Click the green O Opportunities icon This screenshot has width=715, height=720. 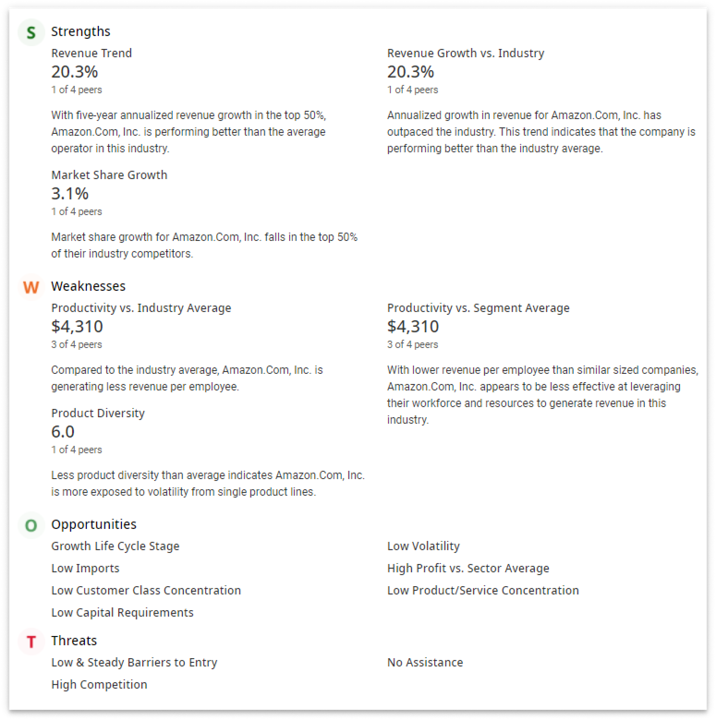coord(31,525)
